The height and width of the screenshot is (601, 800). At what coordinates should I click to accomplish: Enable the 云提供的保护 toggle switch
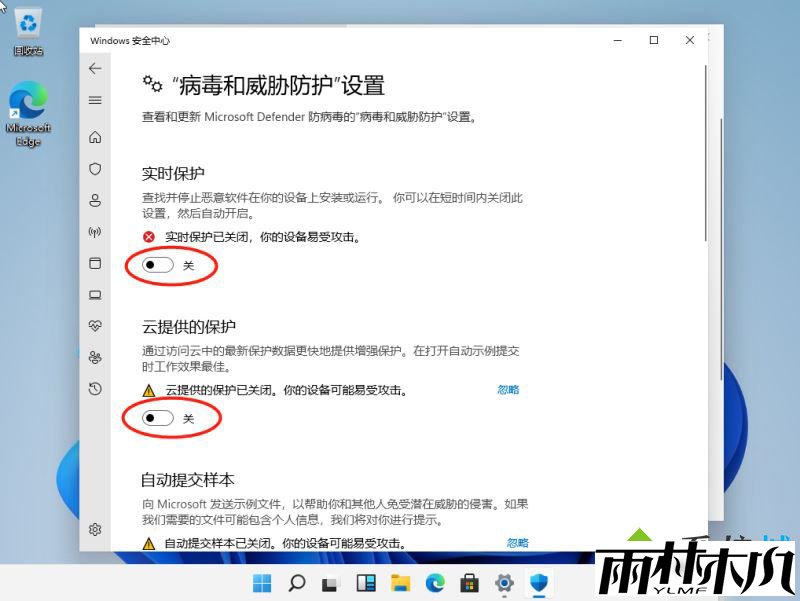click(158, 418)
